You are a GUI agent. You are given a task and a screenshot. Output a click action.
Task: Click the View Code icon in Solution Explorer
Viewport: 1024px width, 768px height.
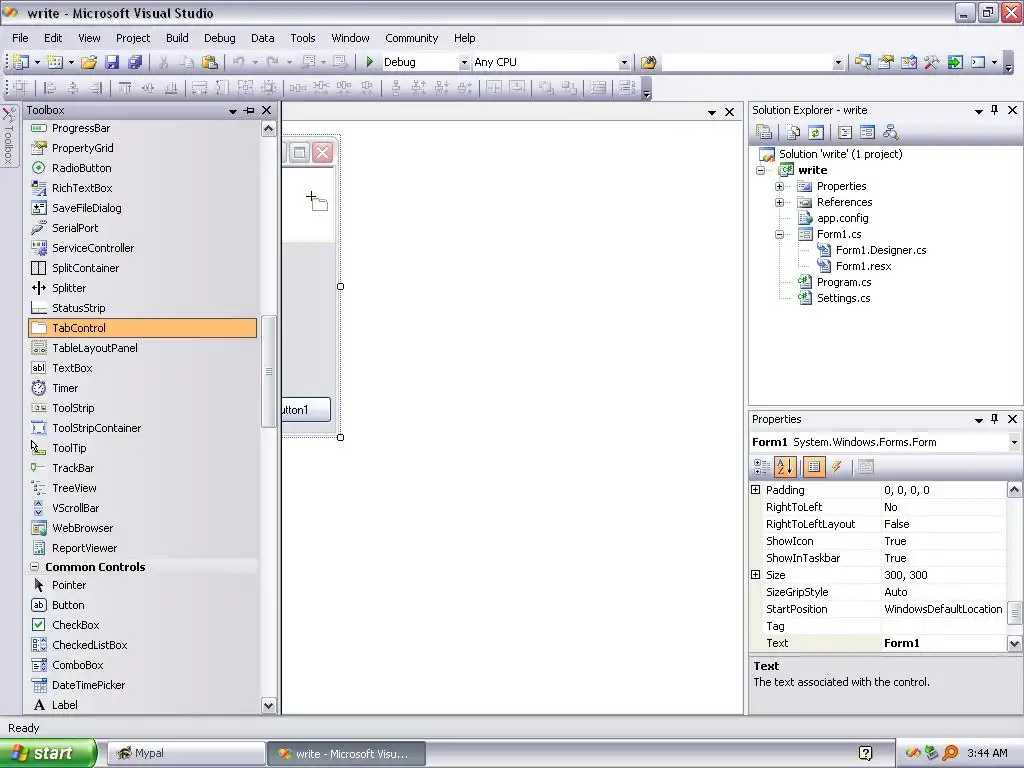pos(844,133)
